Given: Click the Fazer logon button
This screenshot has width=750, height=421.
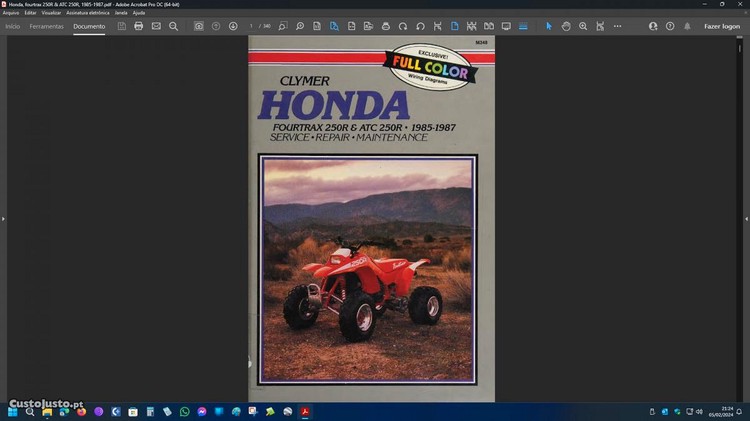Looking at the screenshot, I should (x=722, y=26).
